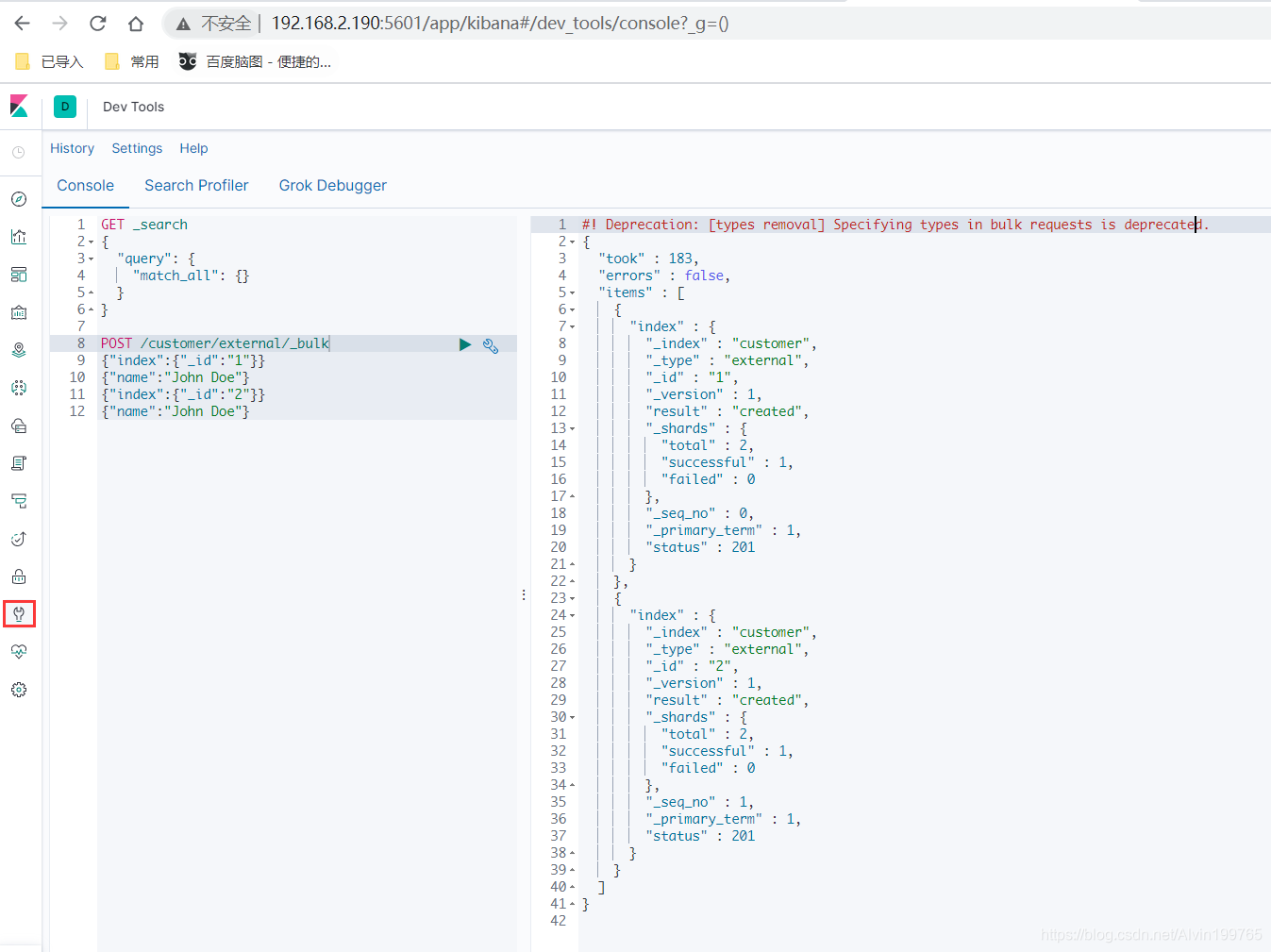Open the Settings menu in Dev Tools
This screenshot has width=1271, height=952.
pyautogui.click(x=137, y=148)
